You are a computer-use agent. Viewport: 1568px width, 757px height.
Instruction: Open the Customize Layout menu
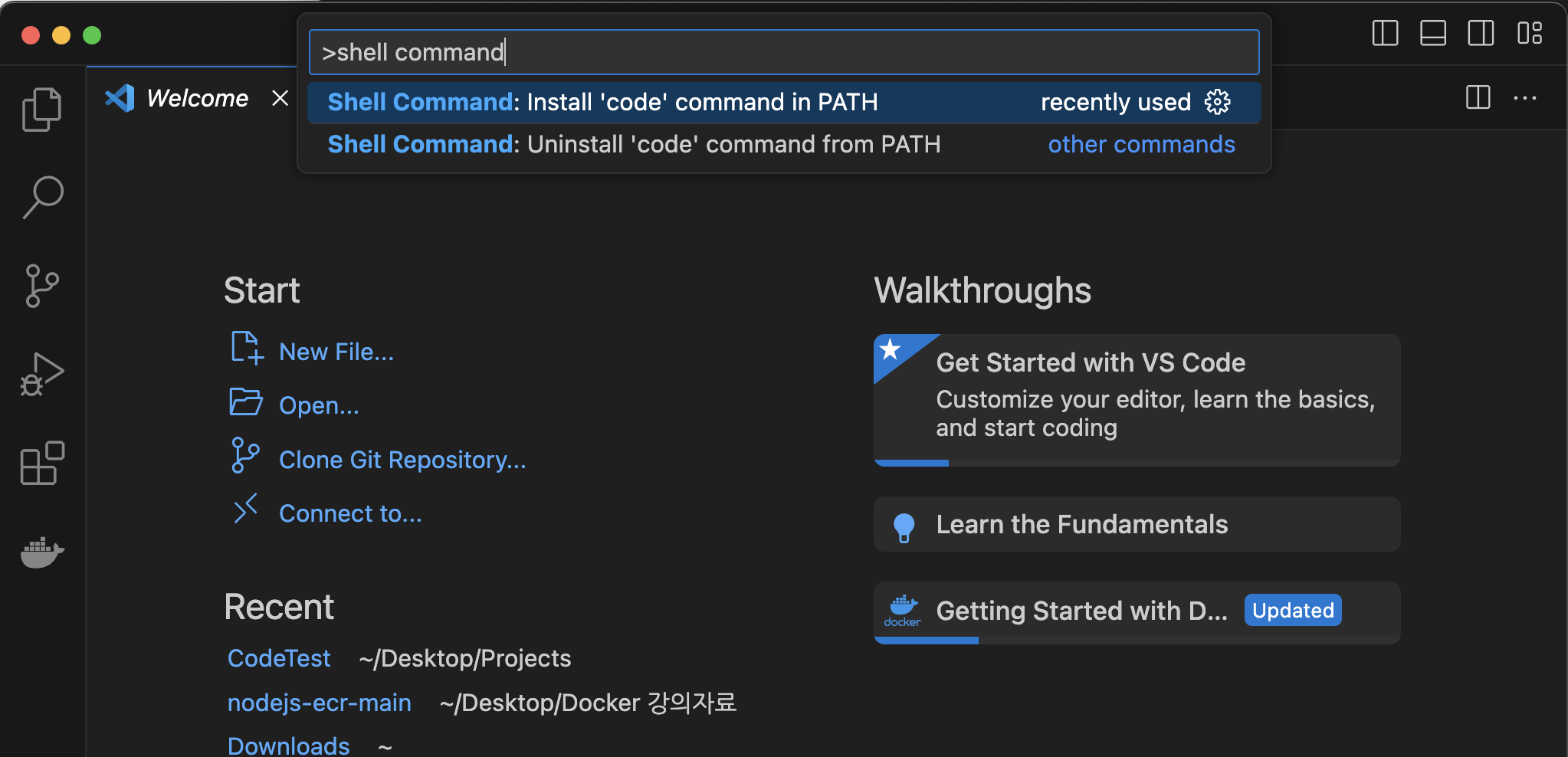[x=1529, y=34]
